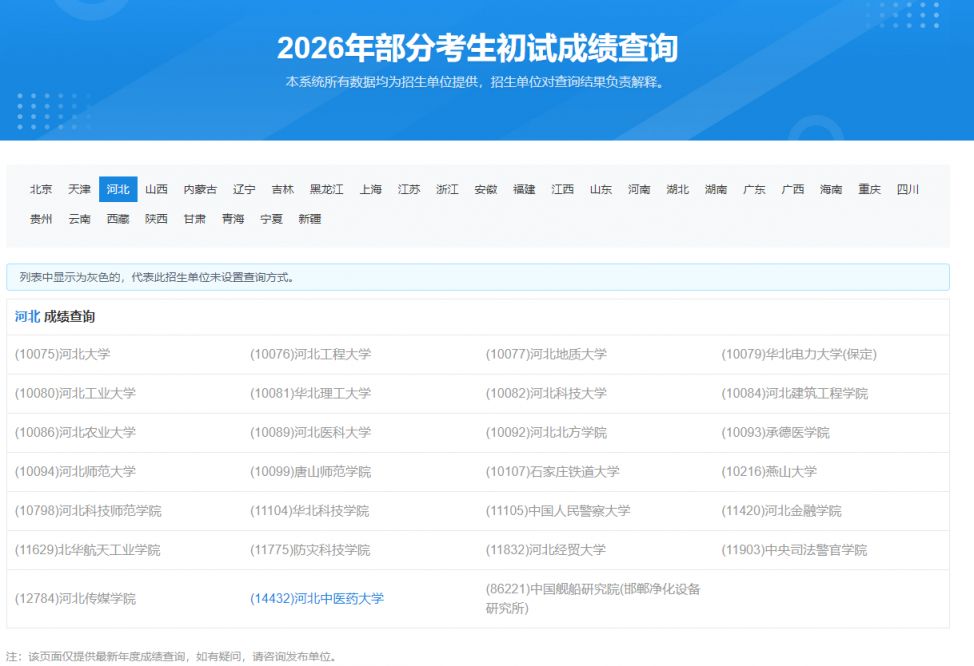This screenshot has height=666, width=974.
Task: Click (12784)河北传媒学院 entry
Action: (x=75, y=599)
